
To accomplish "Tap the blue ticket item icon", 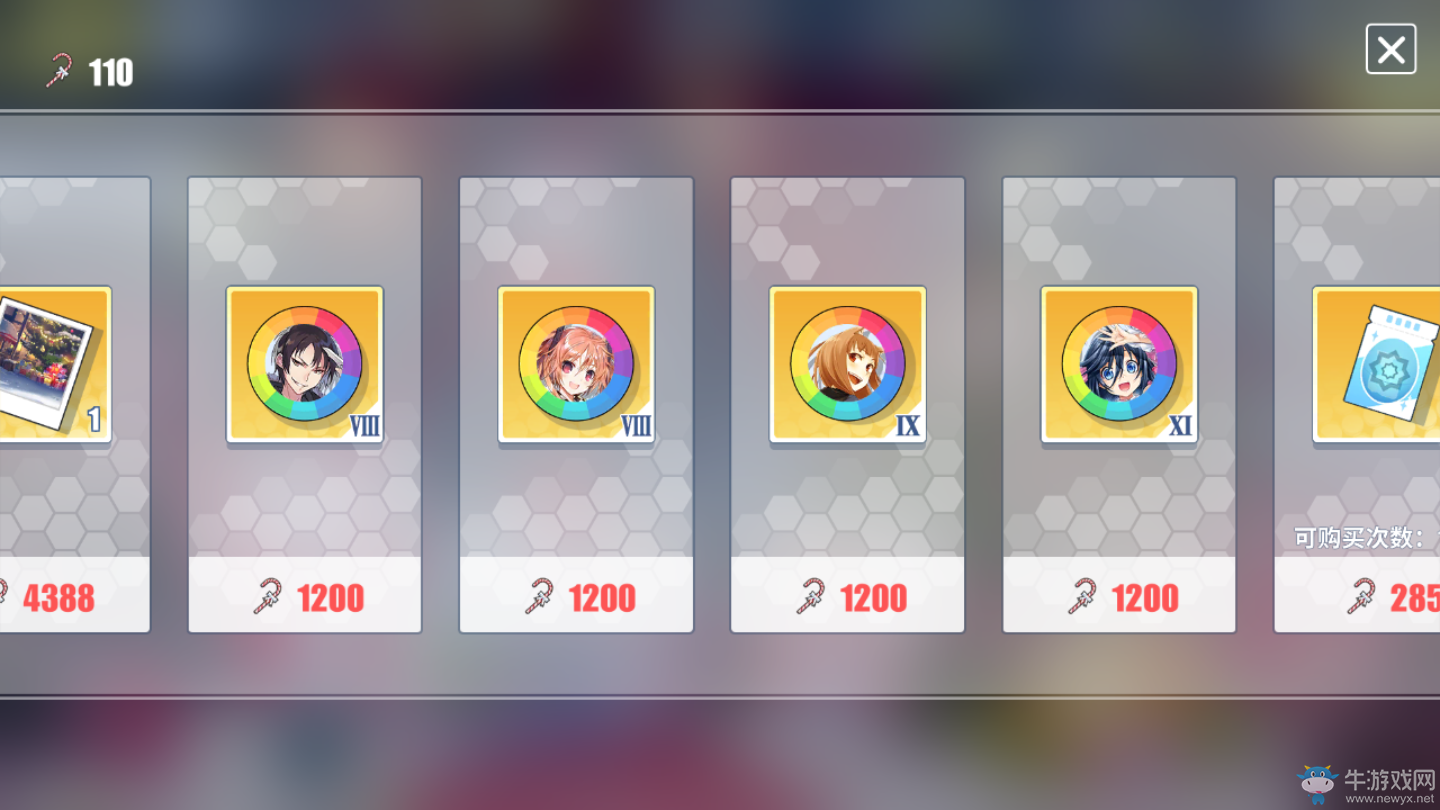I will point(1377,364).
